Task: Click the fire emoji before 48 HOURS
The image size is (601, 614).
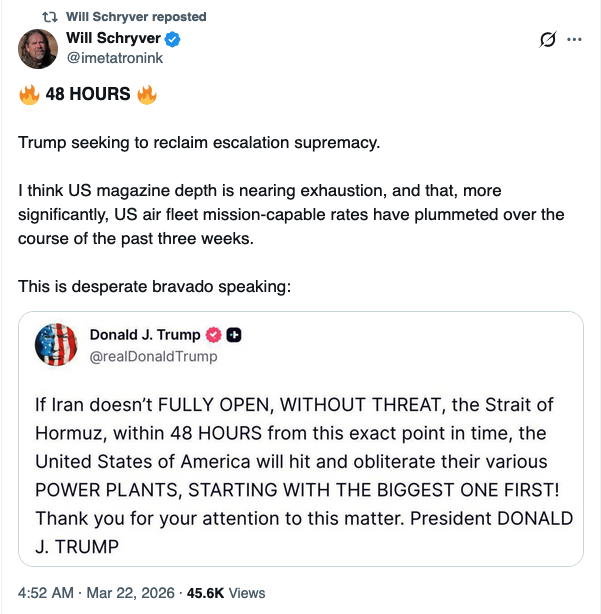Action: pyautogui.click(x=29, y=95)
